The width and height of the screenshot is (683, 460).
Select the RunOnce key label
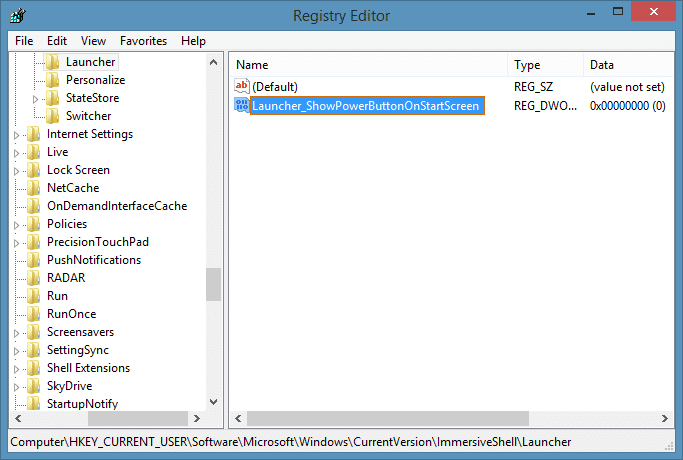pyautogui.click(x=71, y=314)
